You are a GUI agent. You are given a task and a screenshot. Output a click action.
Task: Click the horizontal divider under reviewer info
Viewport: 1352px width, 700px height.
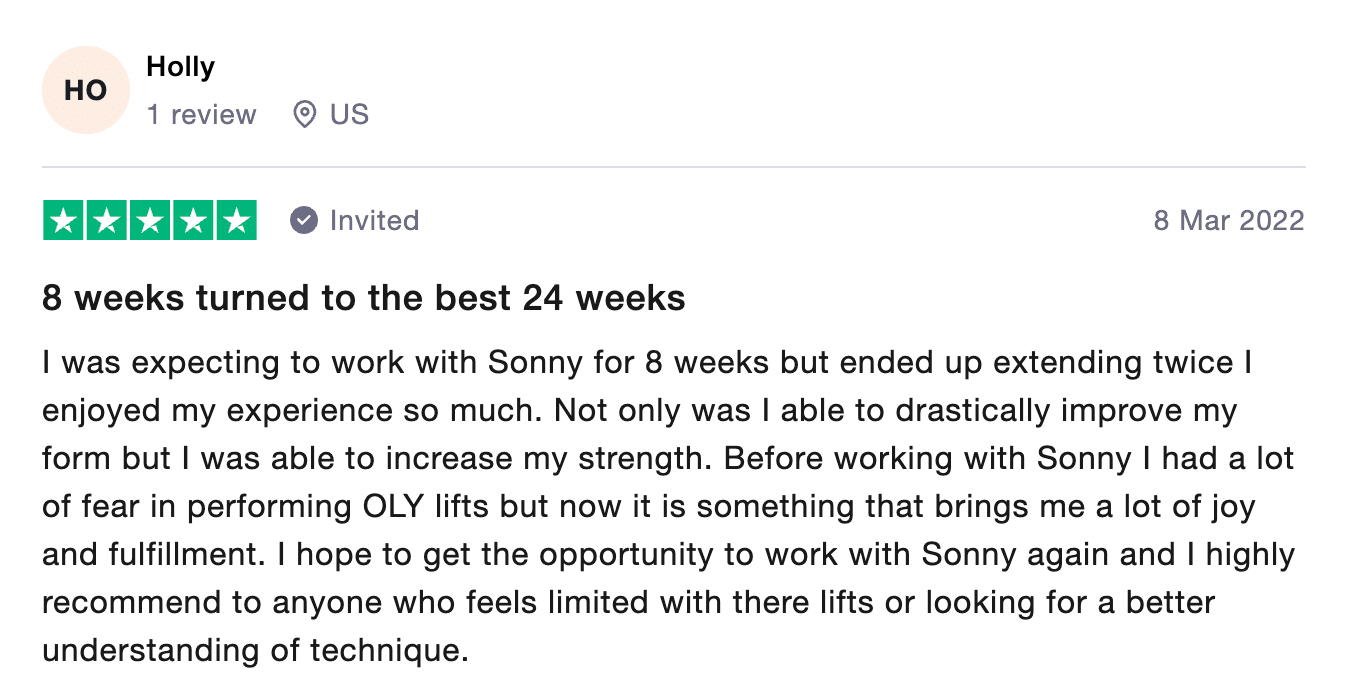(x=674, y=167)
